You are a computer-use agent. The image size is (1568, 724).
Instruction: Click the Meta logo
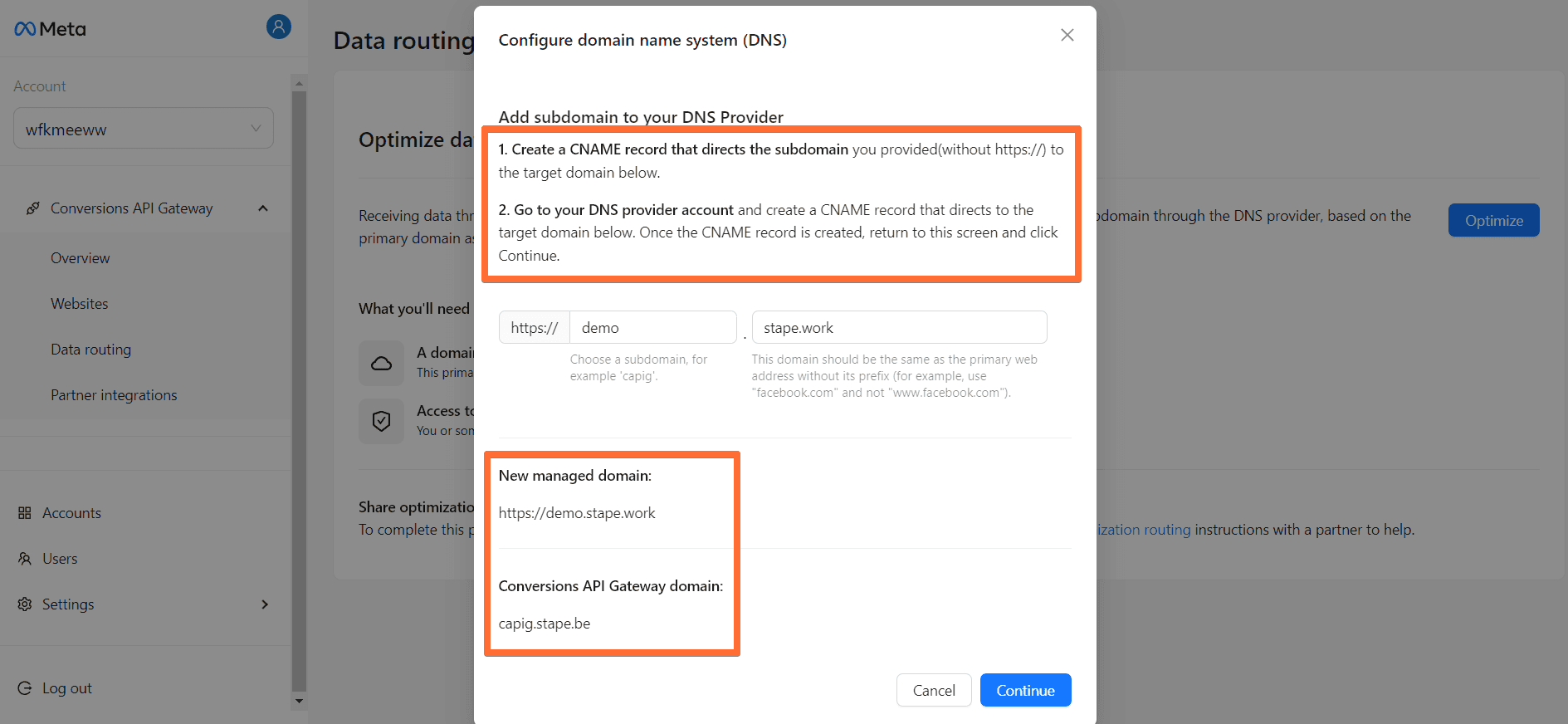pos(50,29)
